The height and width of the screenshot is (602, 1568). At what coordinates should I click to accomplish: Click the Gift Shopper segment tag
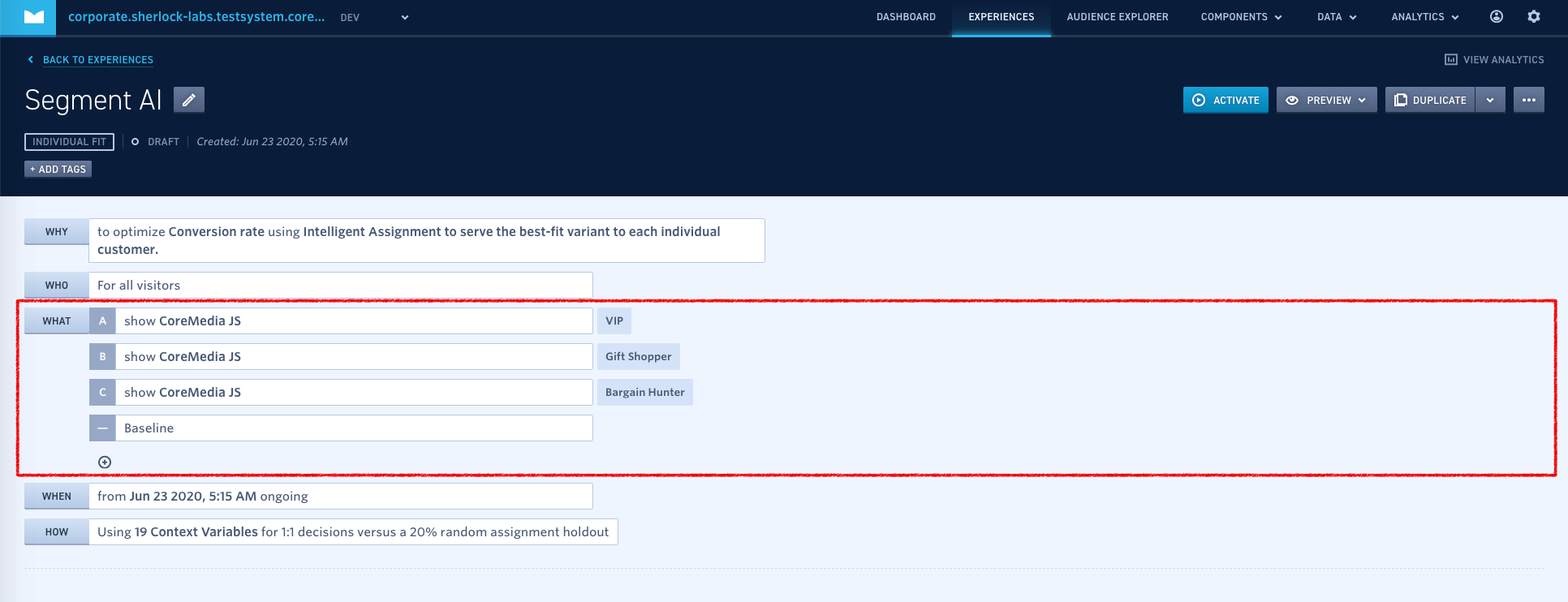[639, 356]
